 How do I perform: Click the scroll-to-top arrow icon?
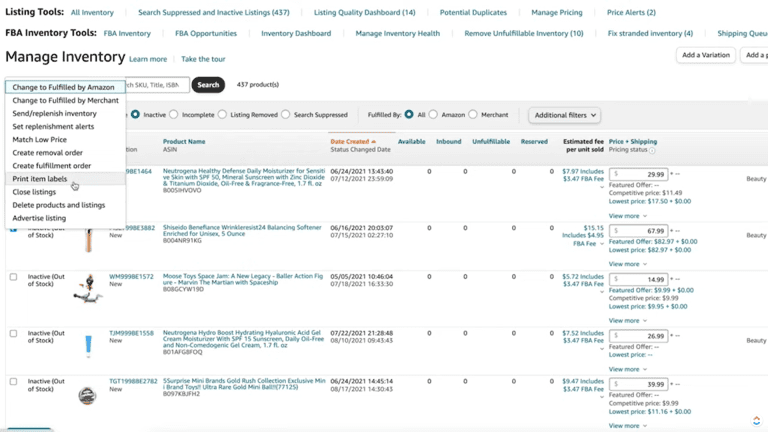756,421
